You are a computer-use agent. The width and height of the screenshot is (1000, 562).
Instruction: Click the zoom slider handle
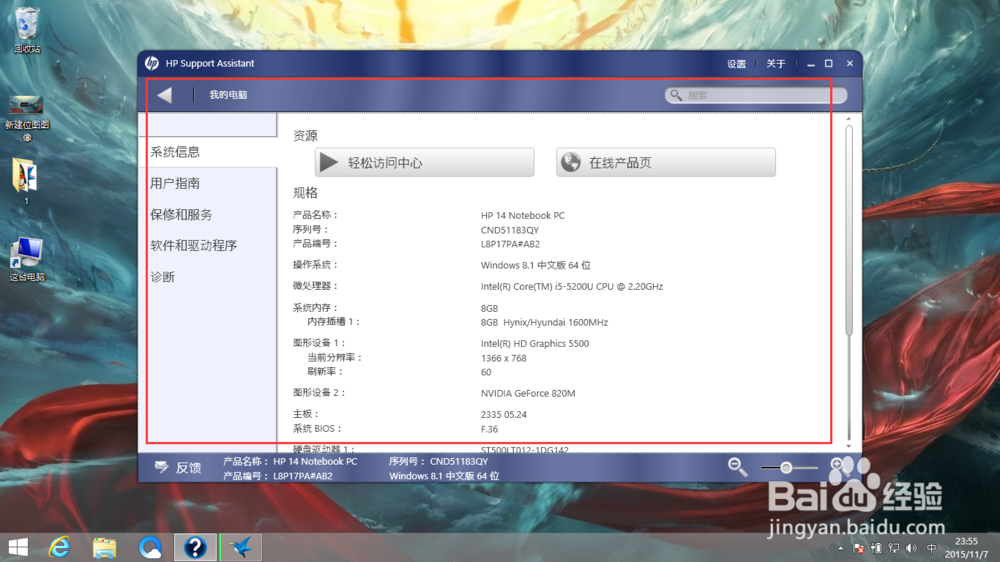coord(786,468)
